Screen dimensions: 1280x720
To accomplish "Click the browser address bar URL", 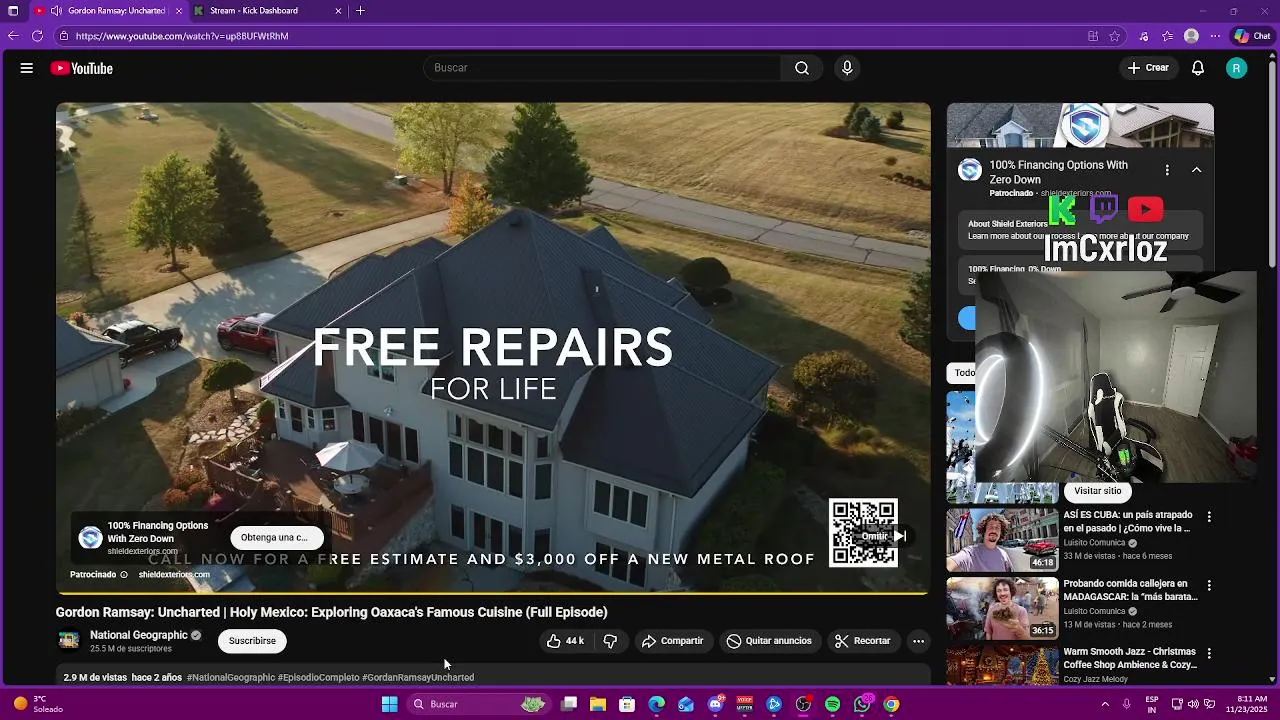I will point(182,36).
